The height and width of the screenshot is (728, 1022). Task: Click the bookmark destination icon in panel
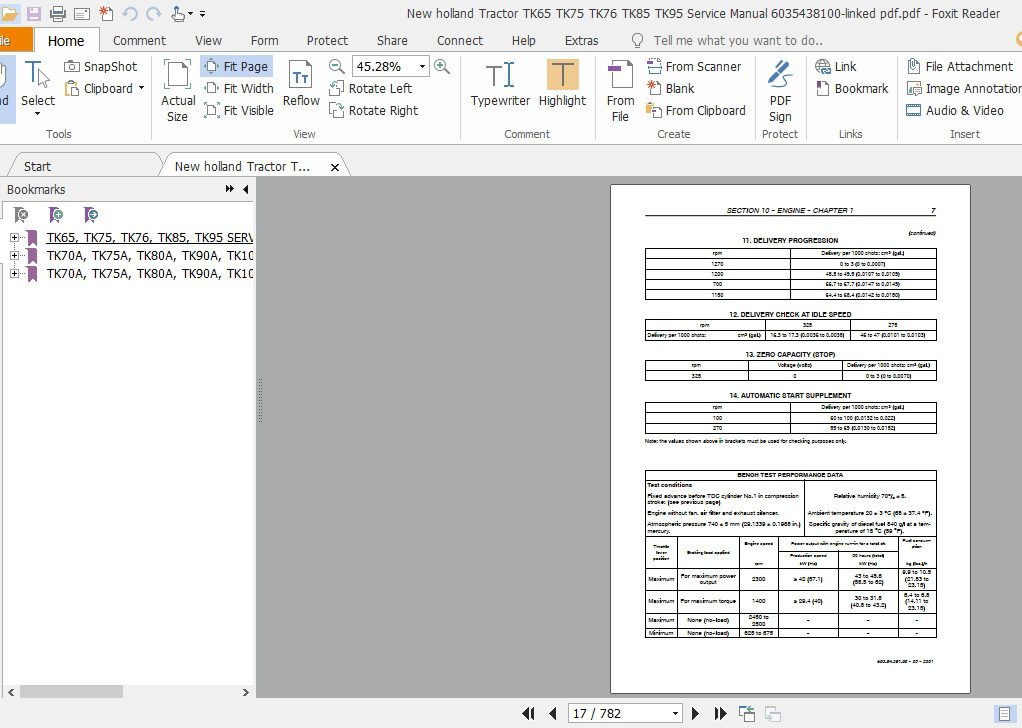point(91,215)
